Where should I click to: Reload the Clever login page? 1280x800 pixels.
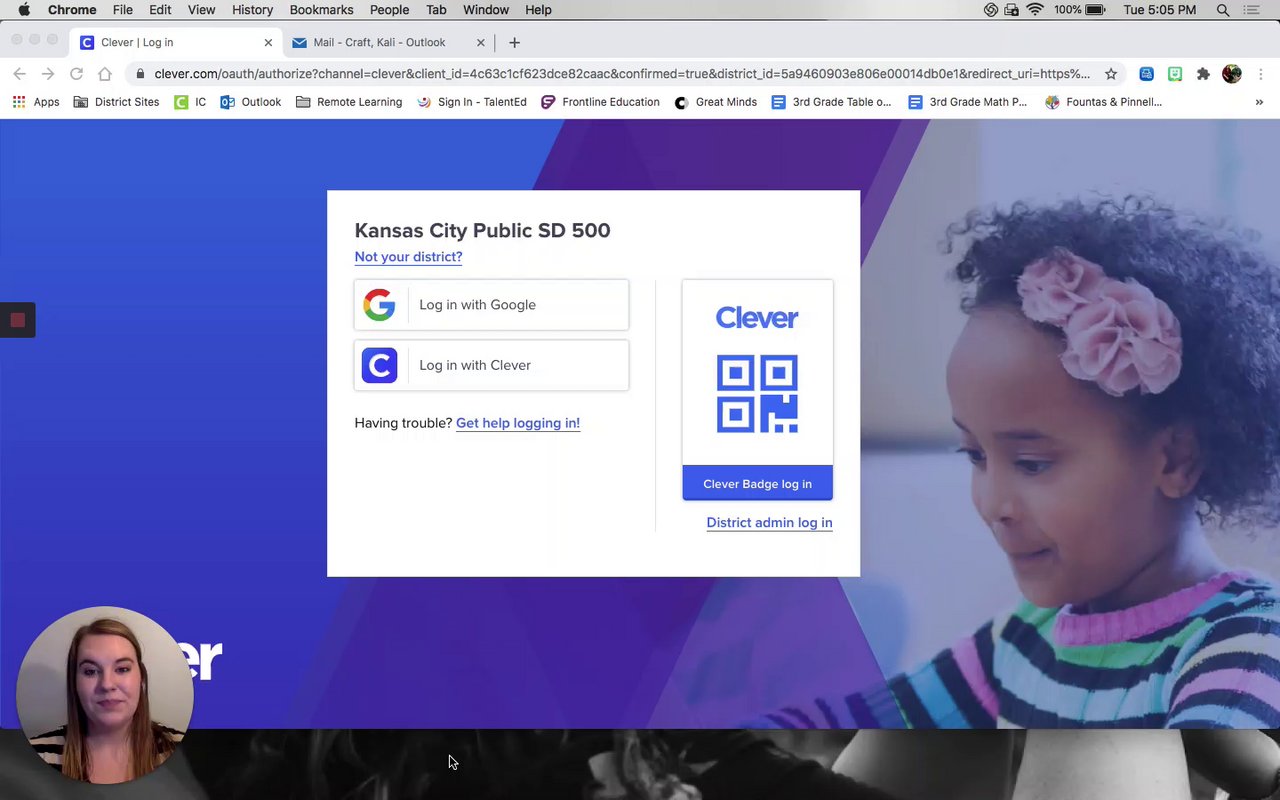click(x=76, y=74)
